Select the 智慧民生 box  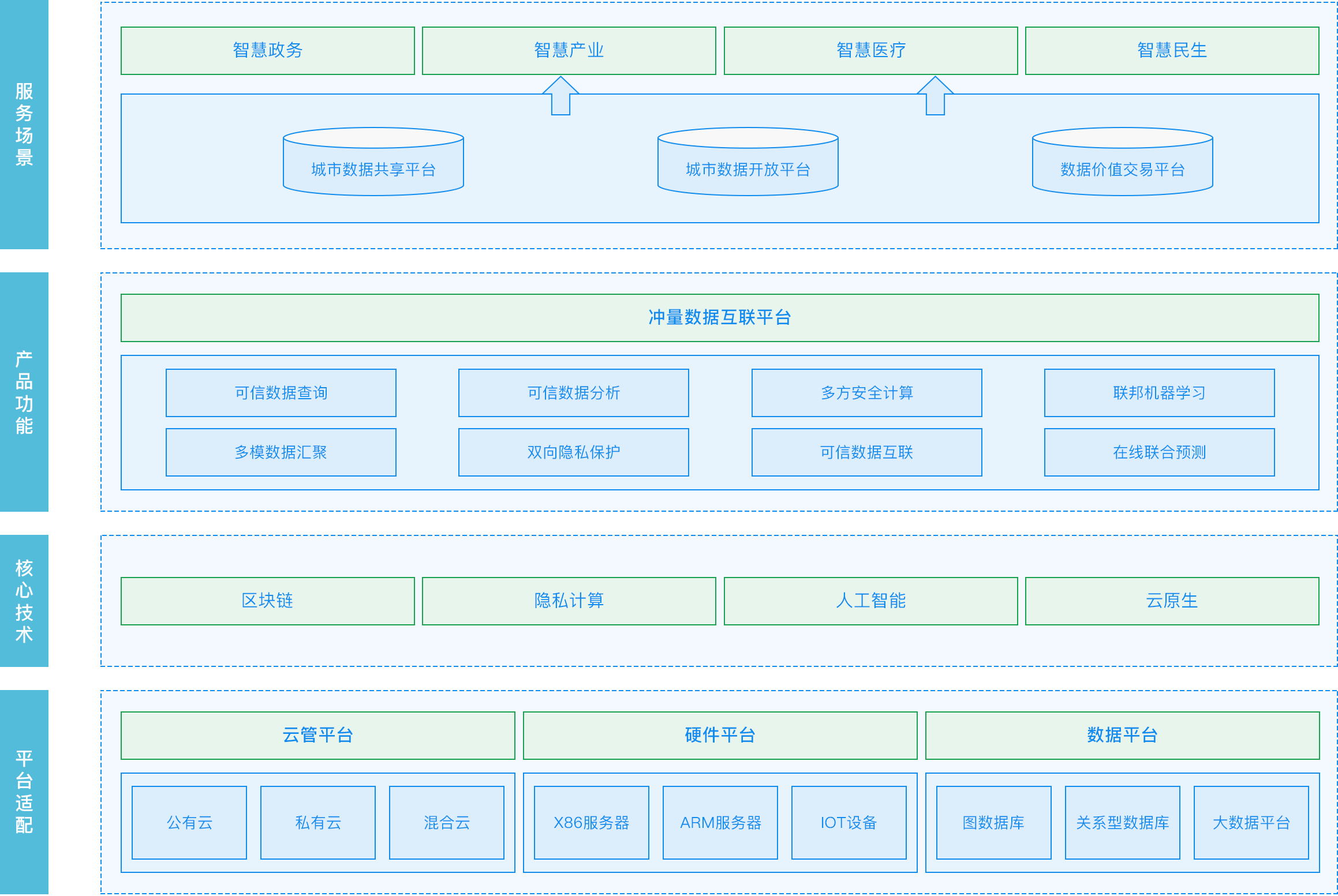pyautogui.click(x=1172, y=51)
